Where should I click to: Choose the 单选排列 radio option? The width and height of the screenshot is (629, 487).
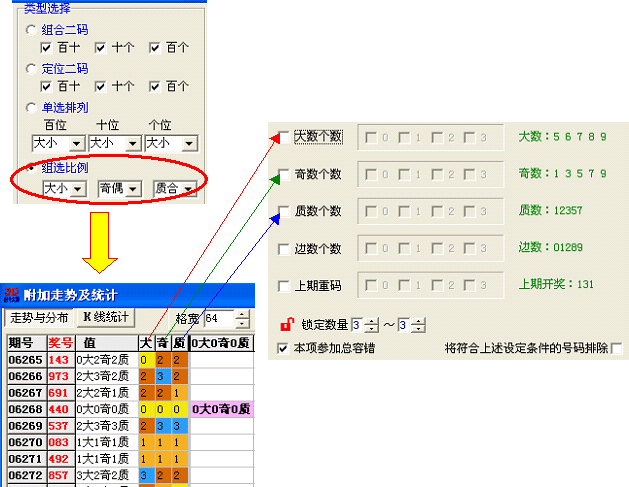32,107
